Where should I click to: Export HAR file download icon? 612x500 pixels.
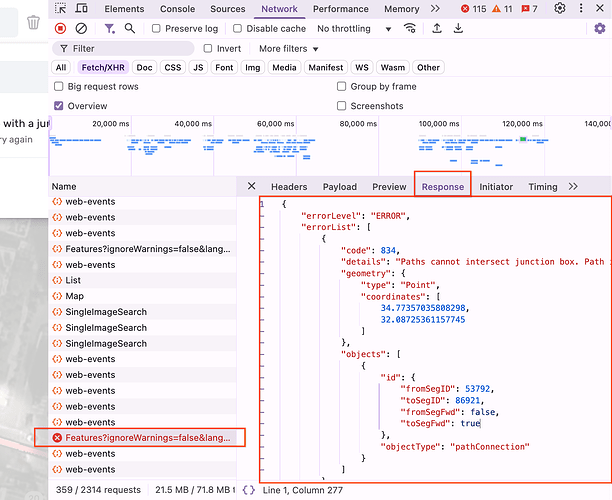pyautogui.click(x=458, y=28)
